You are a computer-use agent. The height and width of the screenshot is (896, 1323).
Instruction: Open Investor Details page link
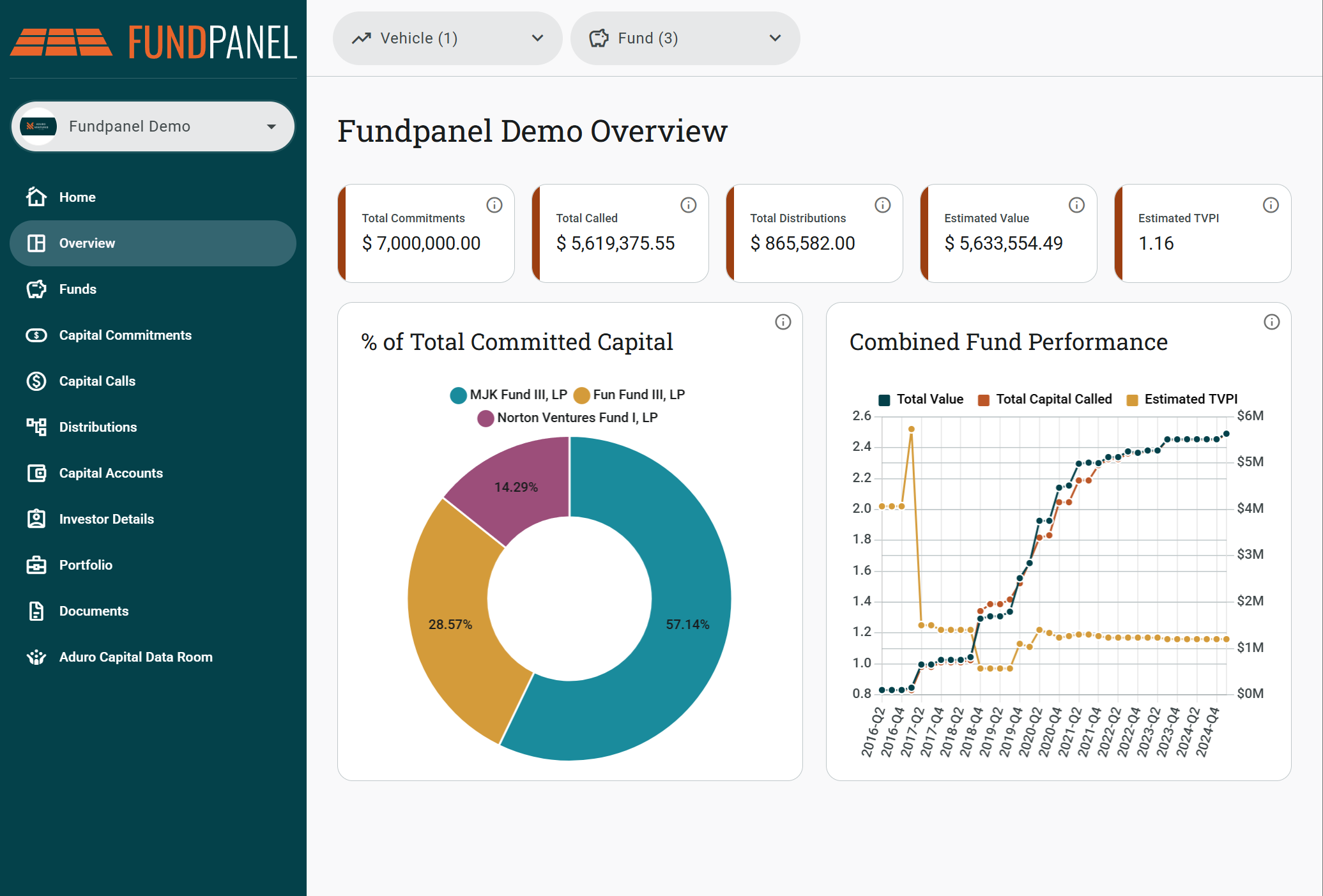click(153, 519)
